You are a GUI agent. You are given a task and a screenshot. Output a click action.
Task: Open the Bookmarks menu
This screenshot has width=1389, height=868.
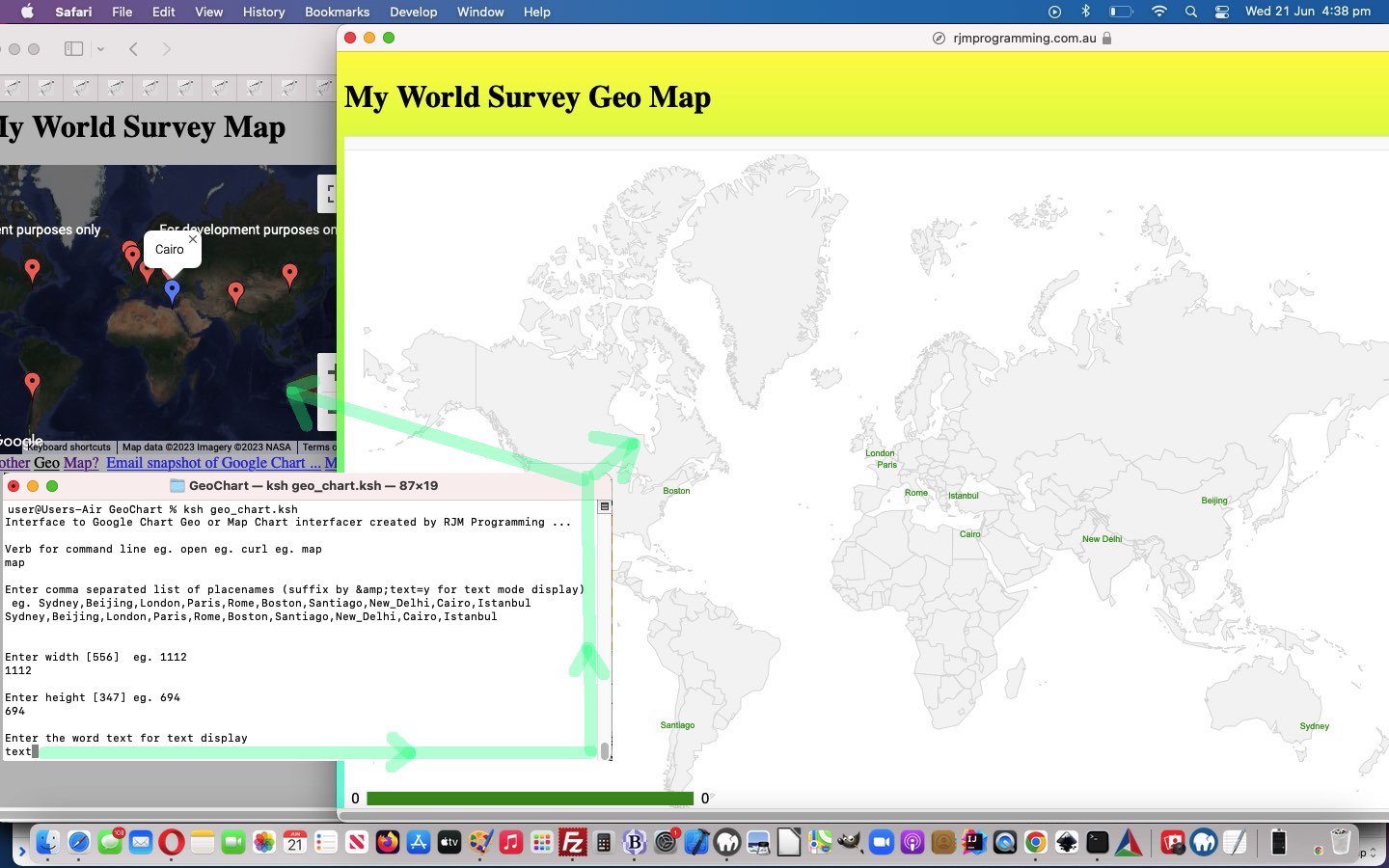(337, 12)
